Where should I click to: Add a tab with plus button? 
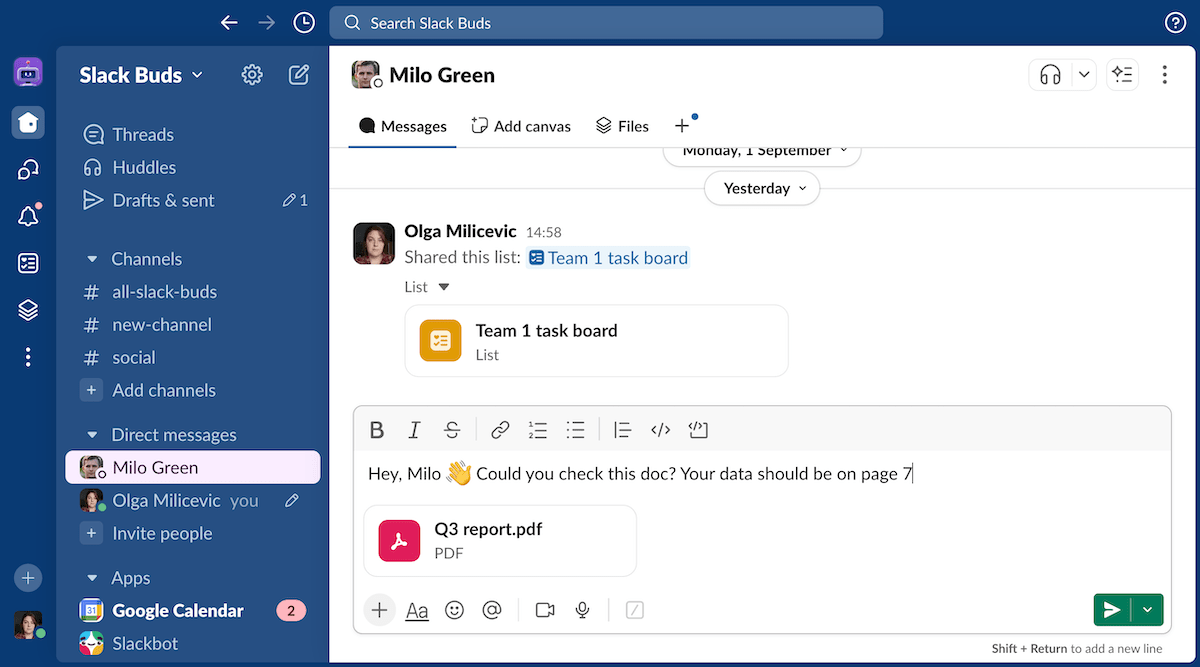coord(682,126)
